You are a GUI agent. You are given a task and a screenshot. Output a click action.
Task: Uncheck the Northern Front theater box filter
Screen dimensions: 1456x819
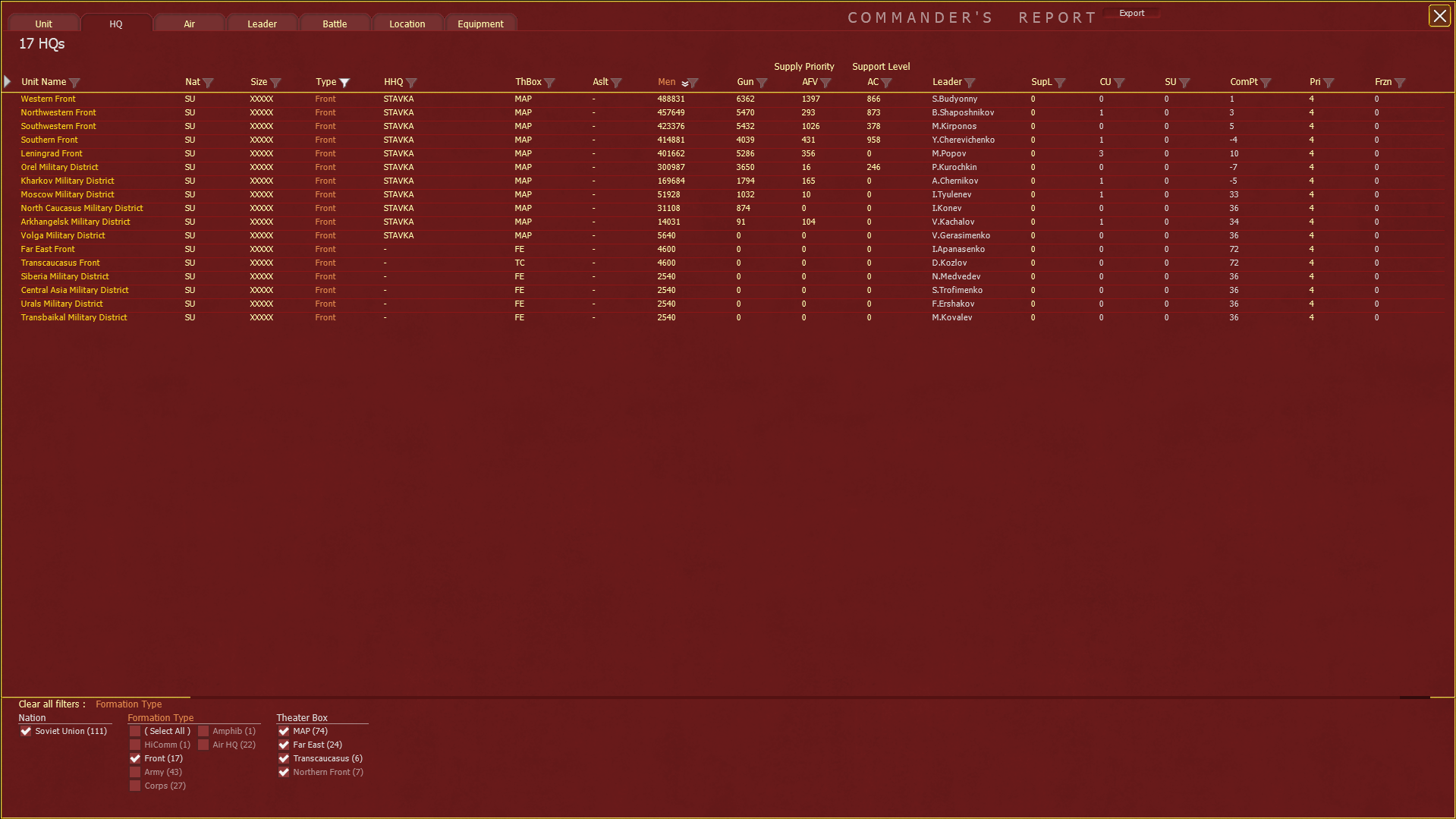click(284, 772)
